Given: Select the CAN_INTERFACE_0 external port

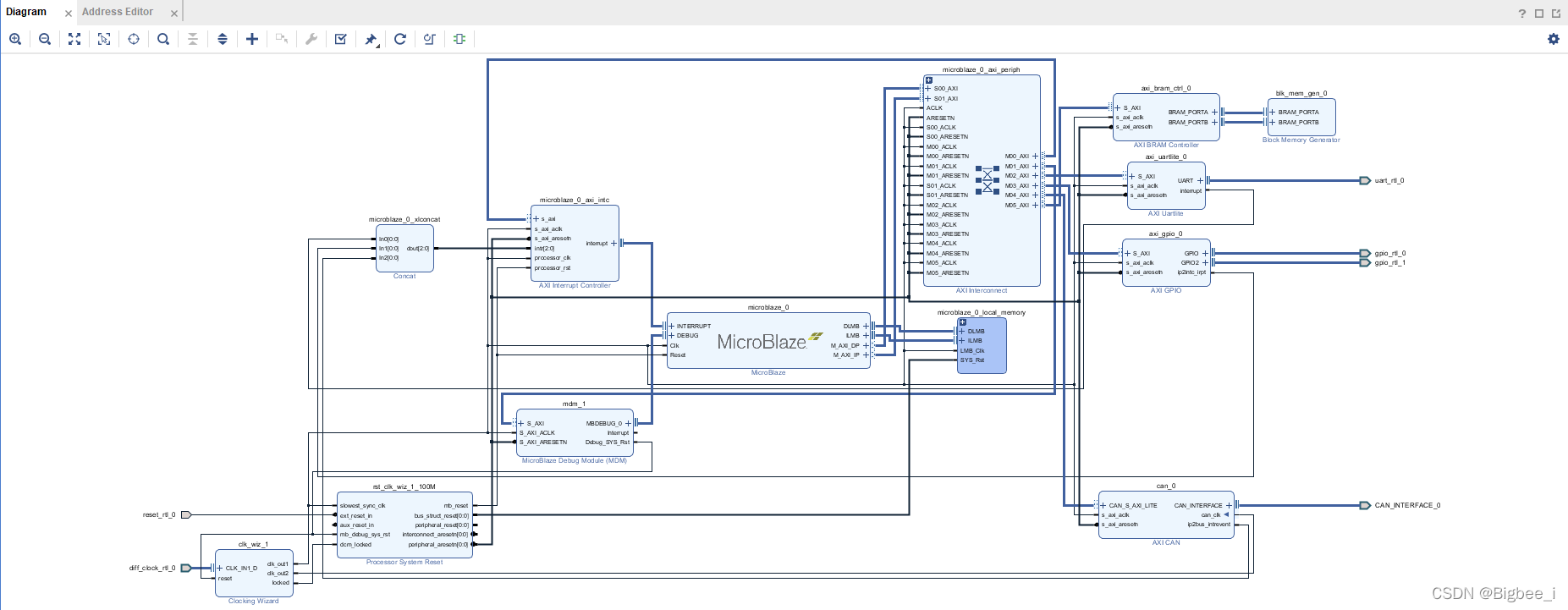Looking at the screenshot, I should pyautogui.click(x=1365, y=505).
